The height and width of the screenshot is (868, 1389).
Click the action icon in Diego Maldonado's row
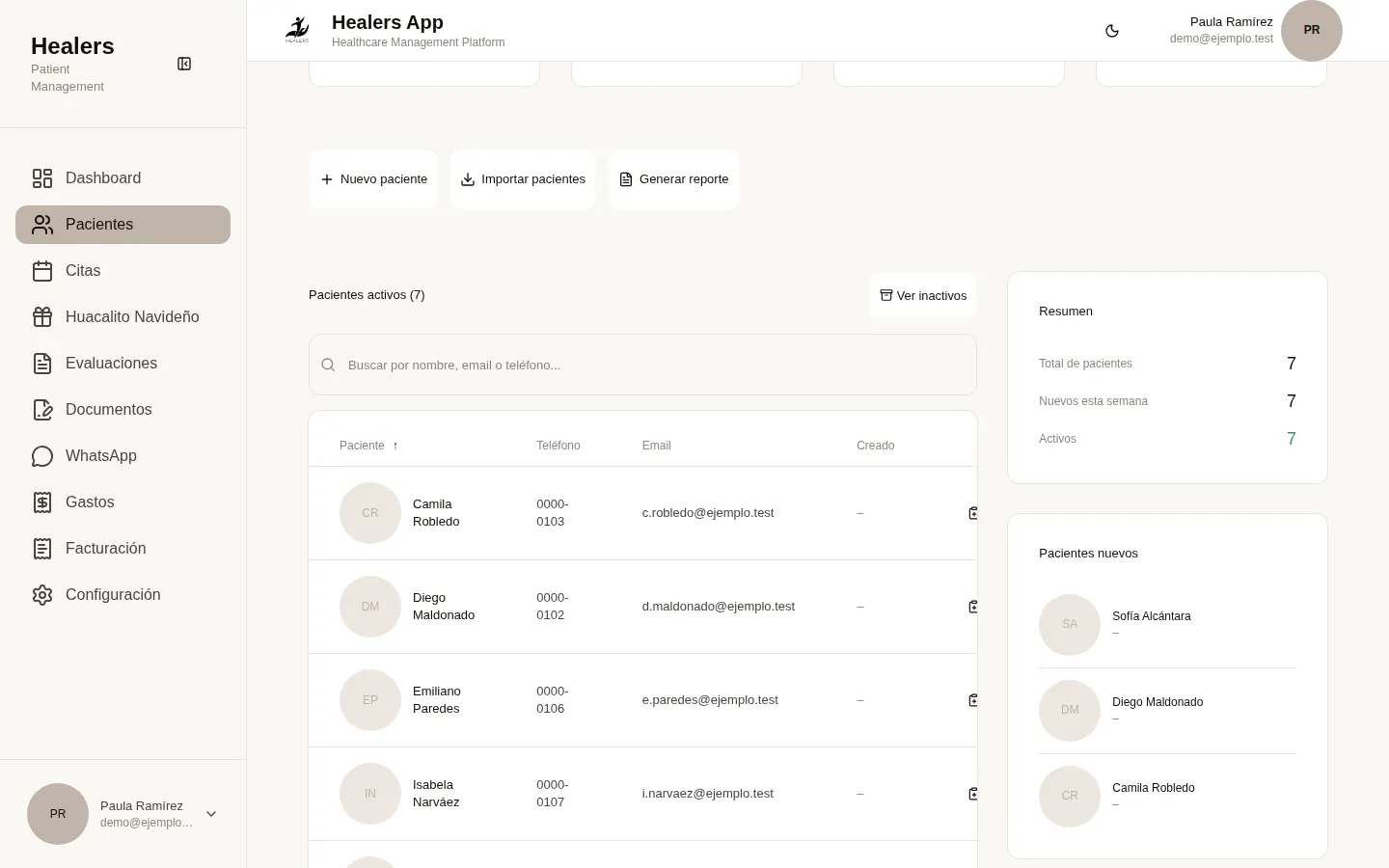(973, 607)
